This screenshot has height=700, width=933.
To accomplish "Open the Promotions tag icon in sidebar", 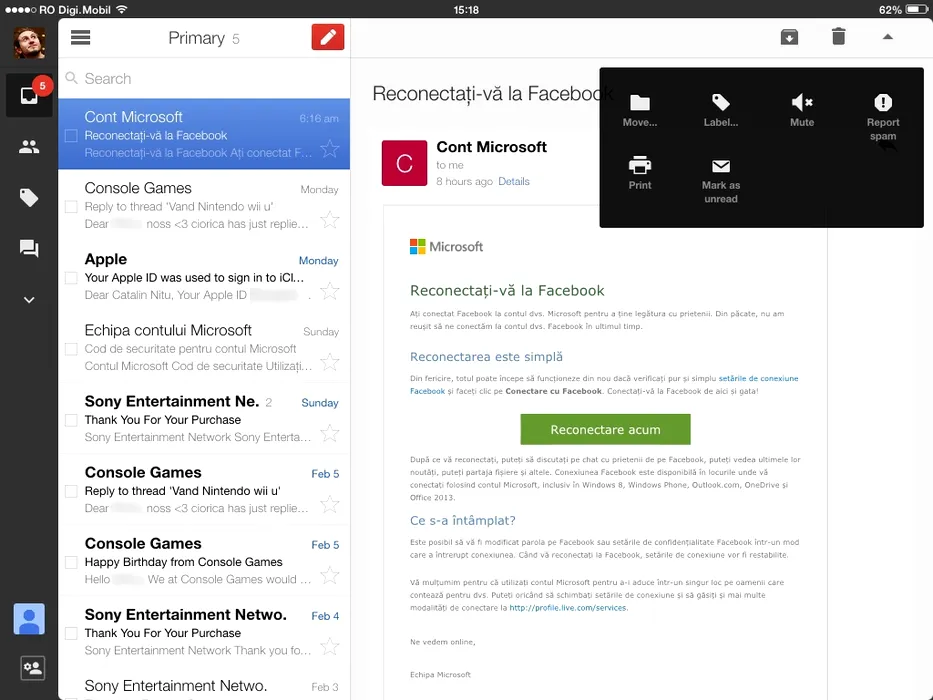I will (29, 198).
